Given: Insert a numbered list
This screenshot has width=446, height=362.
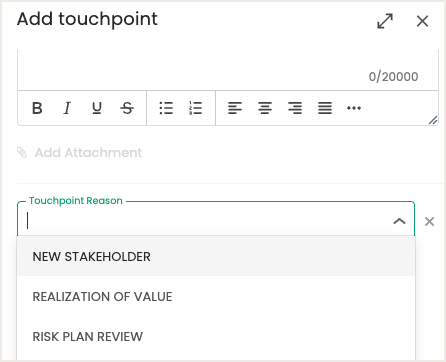Looking at the screenshot, I should tap(196, 108).
